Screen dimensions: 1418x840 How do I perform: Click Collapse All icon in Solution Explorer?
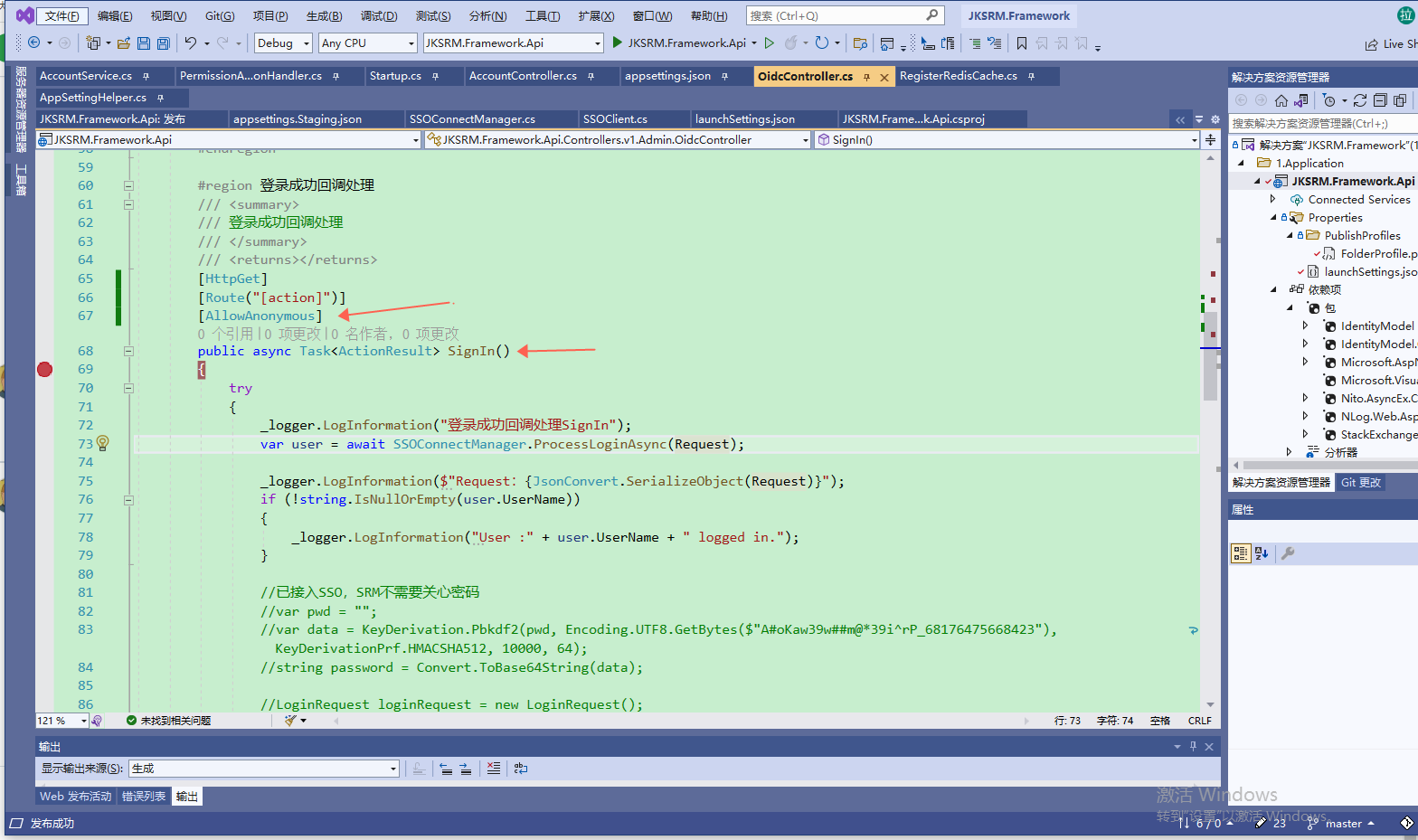pyautogui.click(x=1380, y=100)
